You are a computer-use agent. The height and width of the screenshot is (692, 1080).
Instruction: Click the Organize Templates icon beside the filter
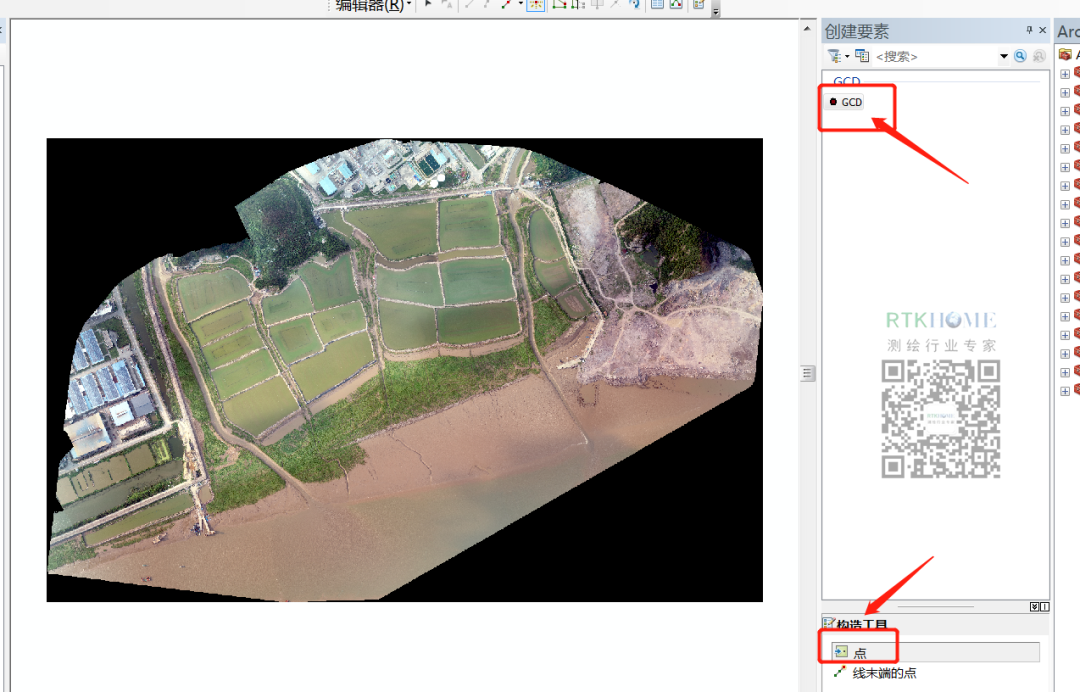tap(862, 56)
